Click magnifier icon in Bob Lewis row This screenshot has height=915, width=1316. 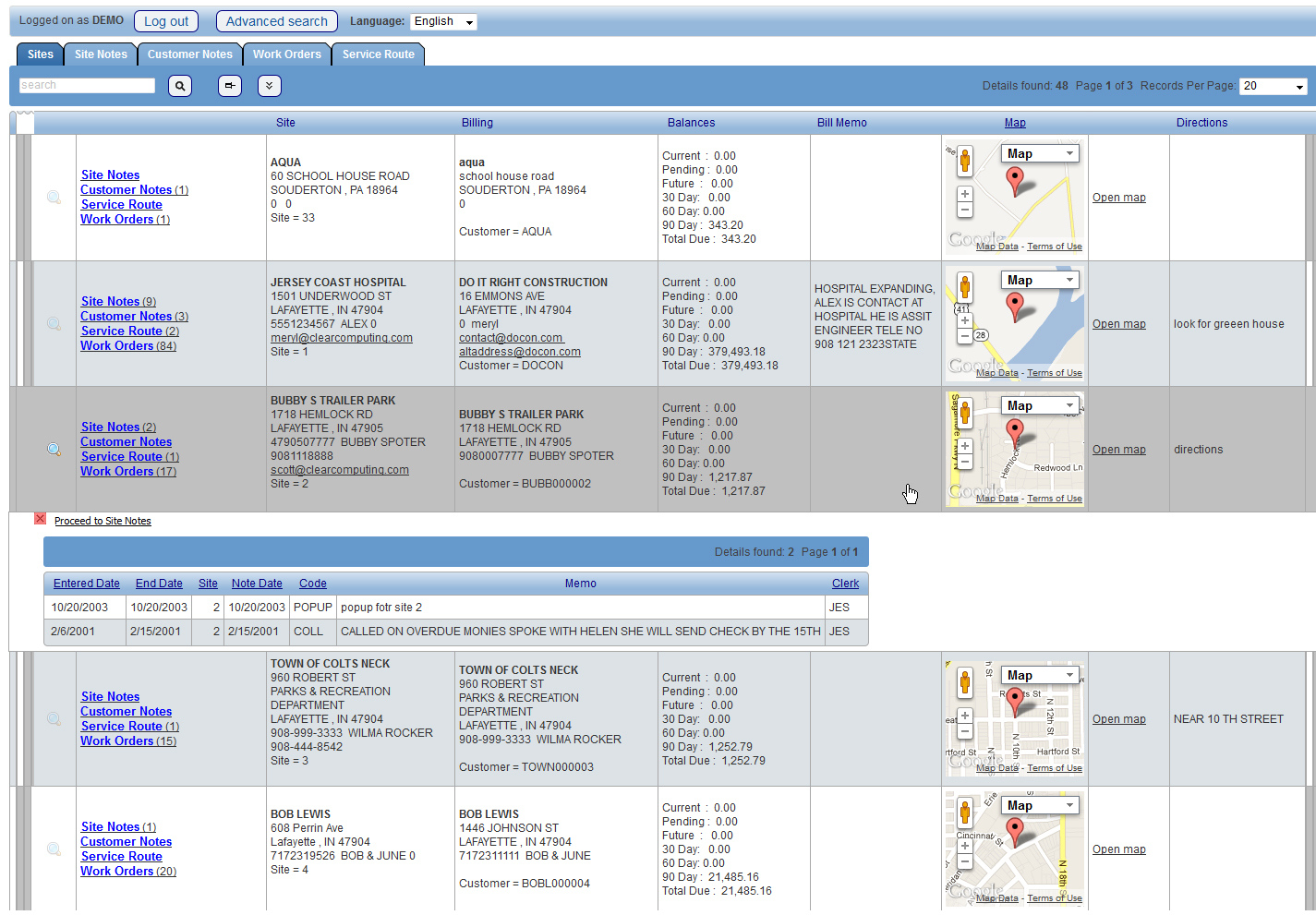coord(54,849)
